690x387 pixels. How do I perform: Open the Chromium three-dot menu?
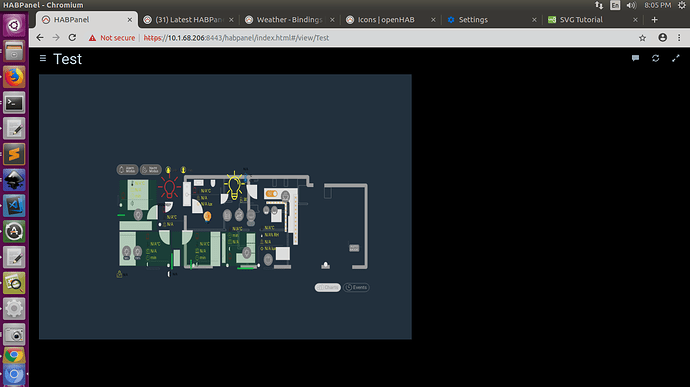(x=679, y=38)
